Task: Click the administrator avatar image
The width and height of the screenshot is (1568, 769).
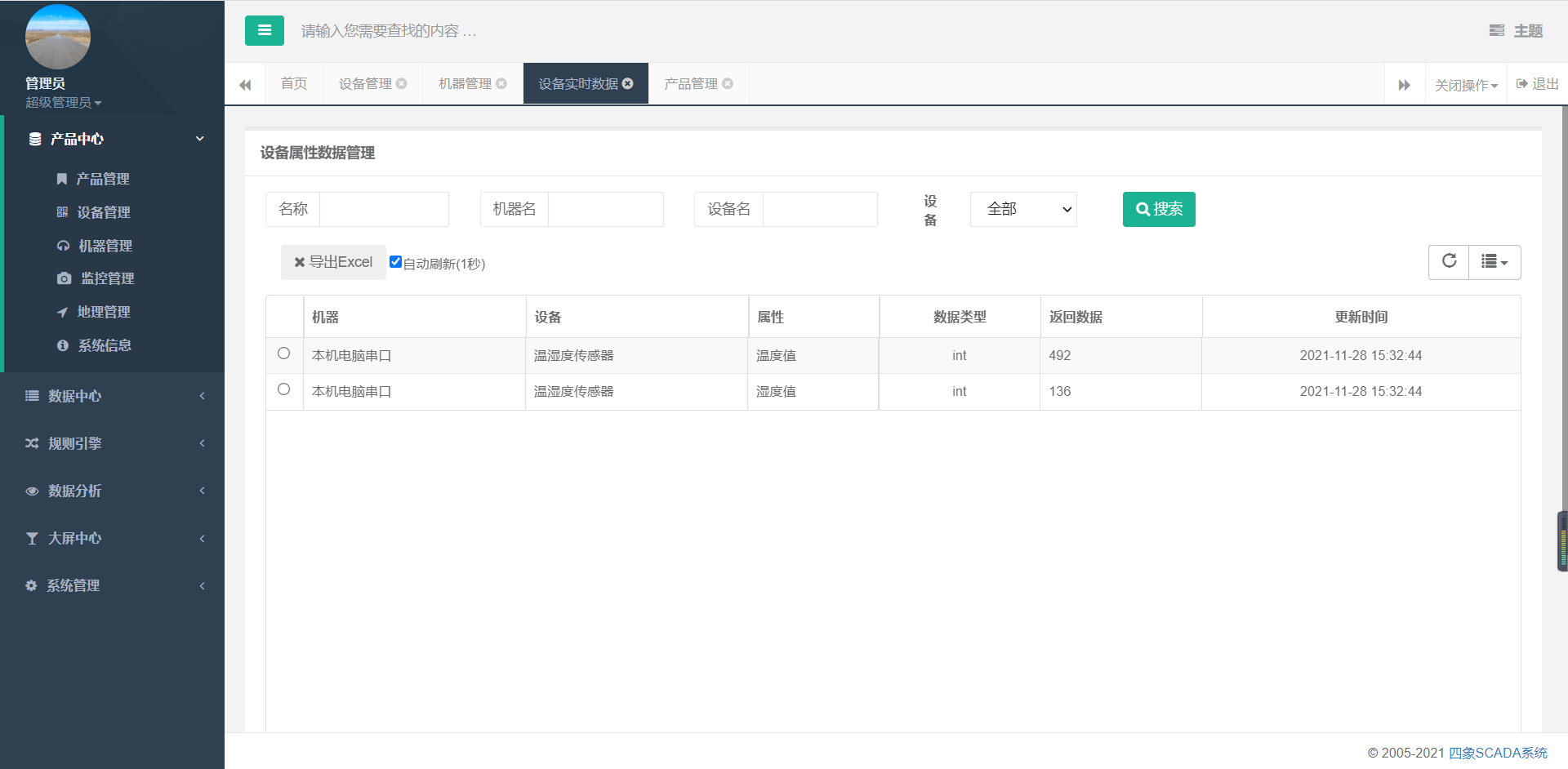Action: (x=58, y=38)
